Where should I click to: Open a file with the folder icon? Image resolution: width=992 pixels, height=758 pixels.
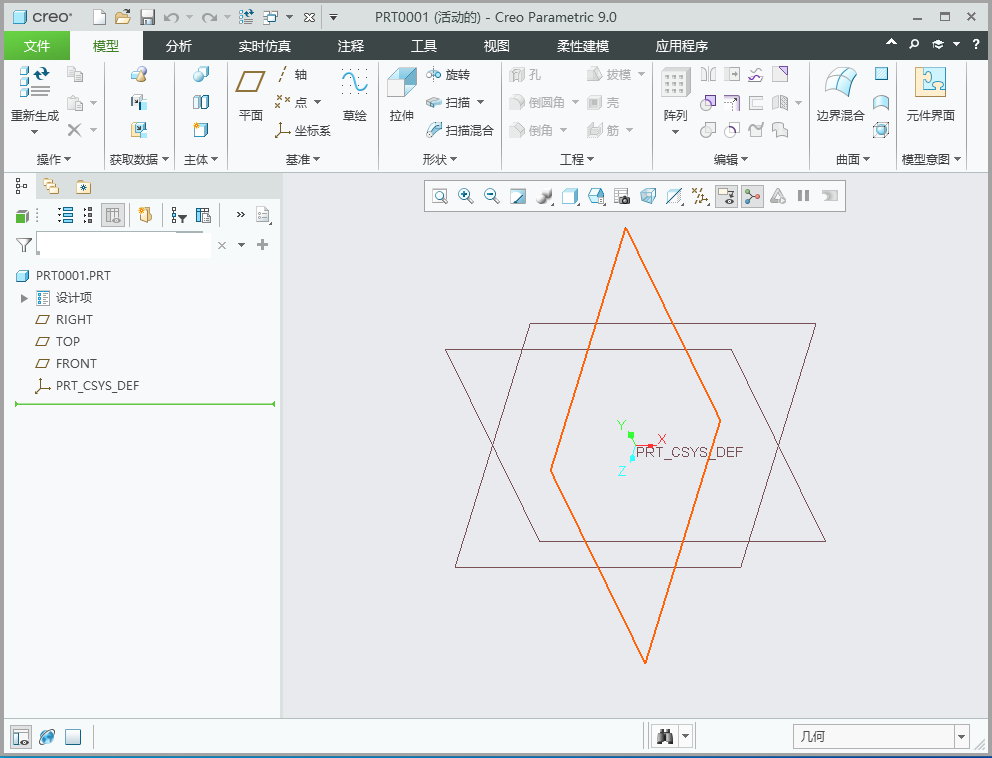point(123,17)
